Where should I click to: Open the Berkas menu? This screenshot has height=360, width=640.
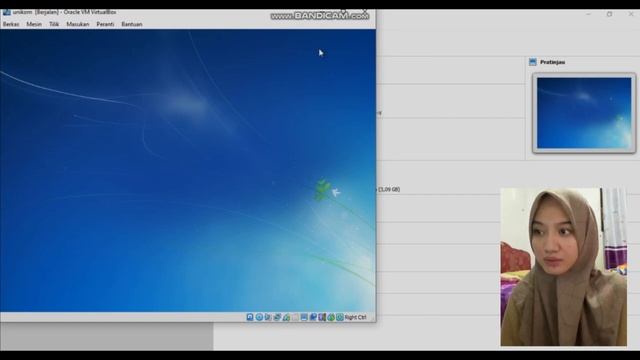point(11,24)
